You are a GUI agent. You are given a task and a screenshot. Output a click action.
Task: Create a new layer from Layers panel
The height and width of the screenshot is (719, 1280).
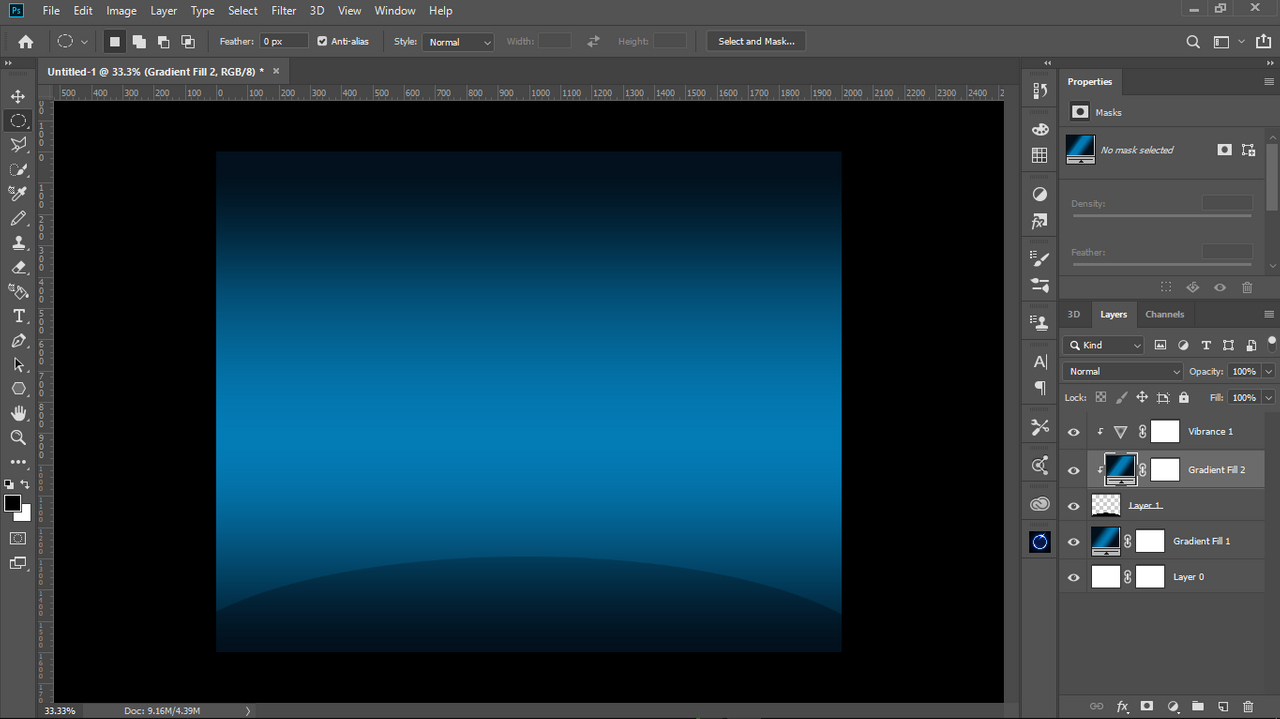[x=1222, y=707]
